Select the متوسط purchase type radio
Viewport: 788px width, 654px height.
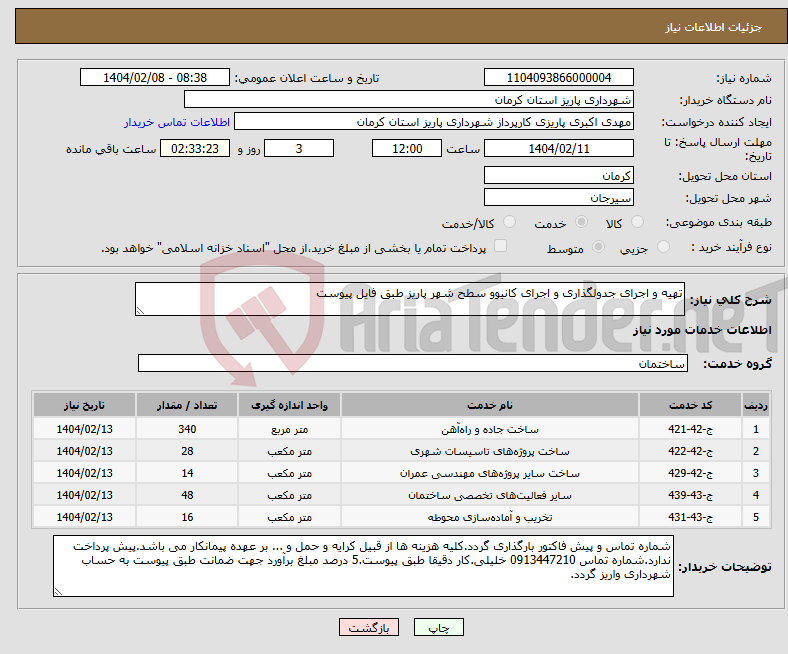tap(599, 246)
